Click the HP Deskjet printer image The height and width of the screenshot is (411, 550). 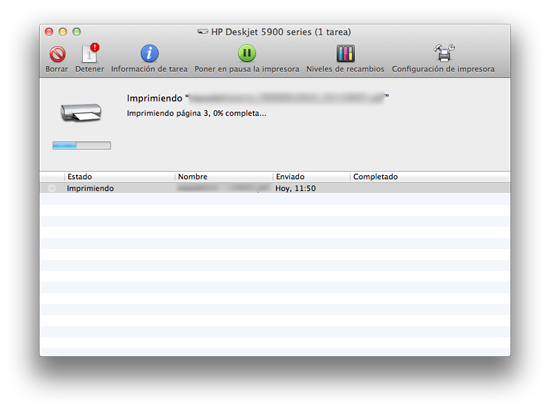pyautogui.click(x=81, y=112)
